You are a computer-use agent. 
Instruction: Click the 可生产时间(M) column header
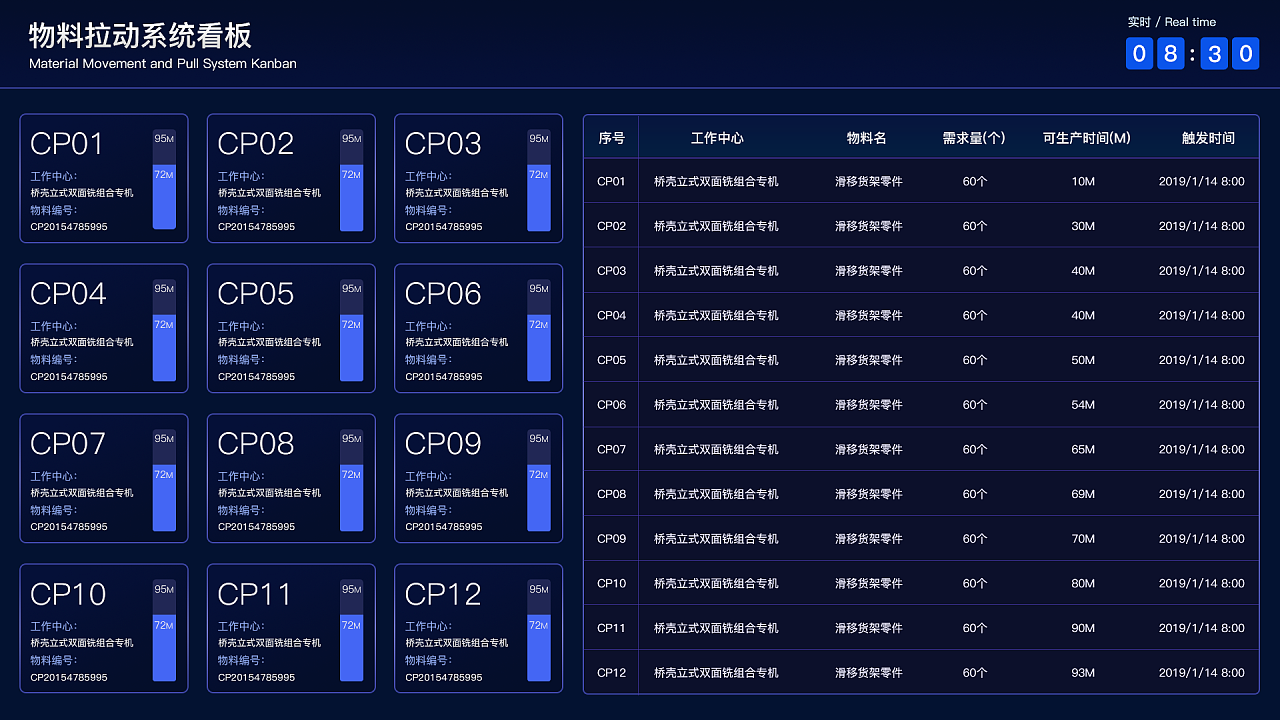[x=1086, y=138]
